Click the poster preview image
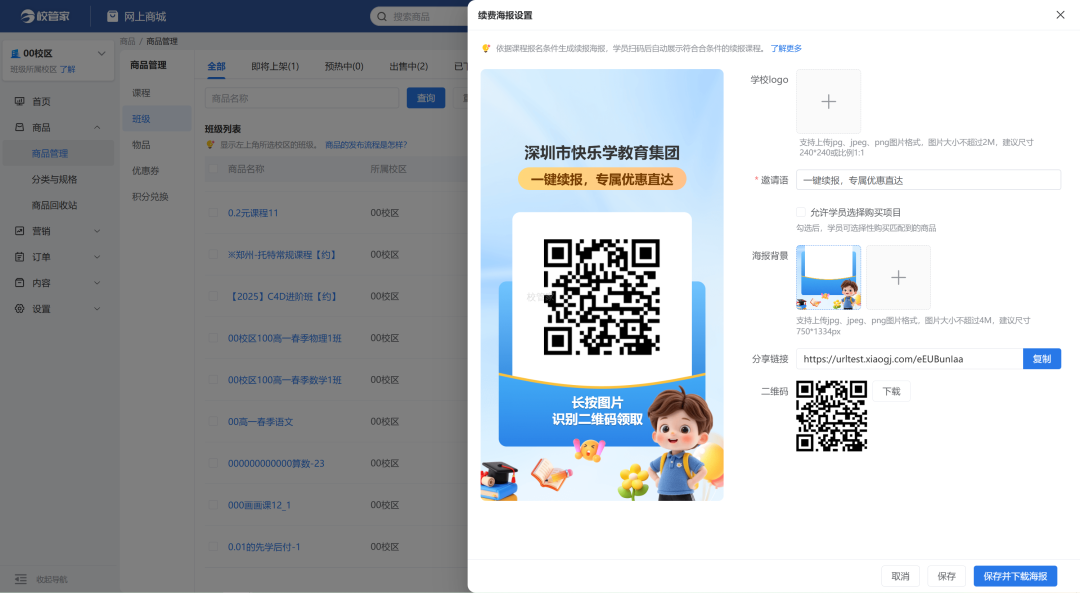 click(x=602, y=284)
